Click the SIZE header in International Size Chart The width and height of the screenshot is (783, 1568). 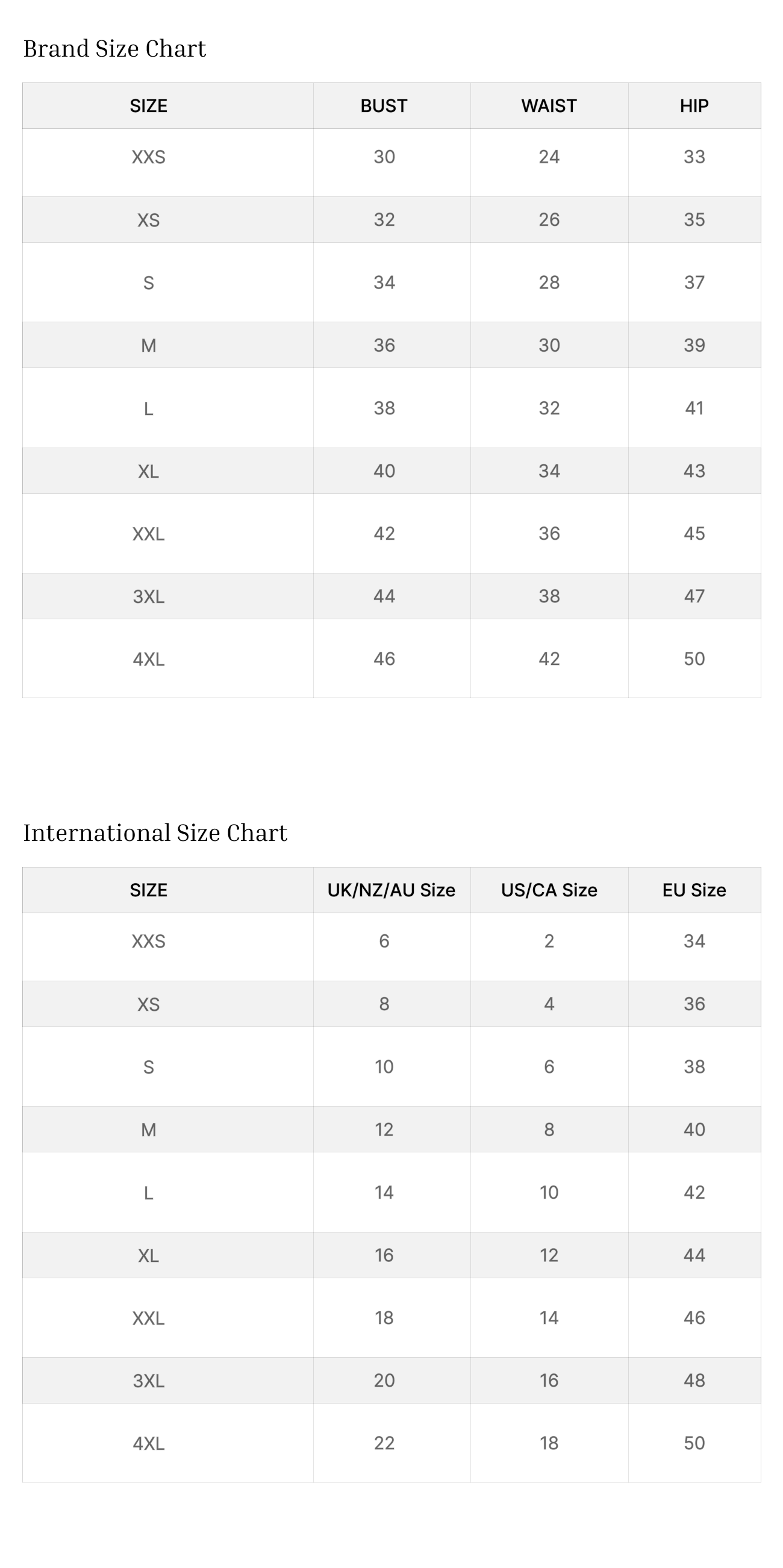pos(148,890)
